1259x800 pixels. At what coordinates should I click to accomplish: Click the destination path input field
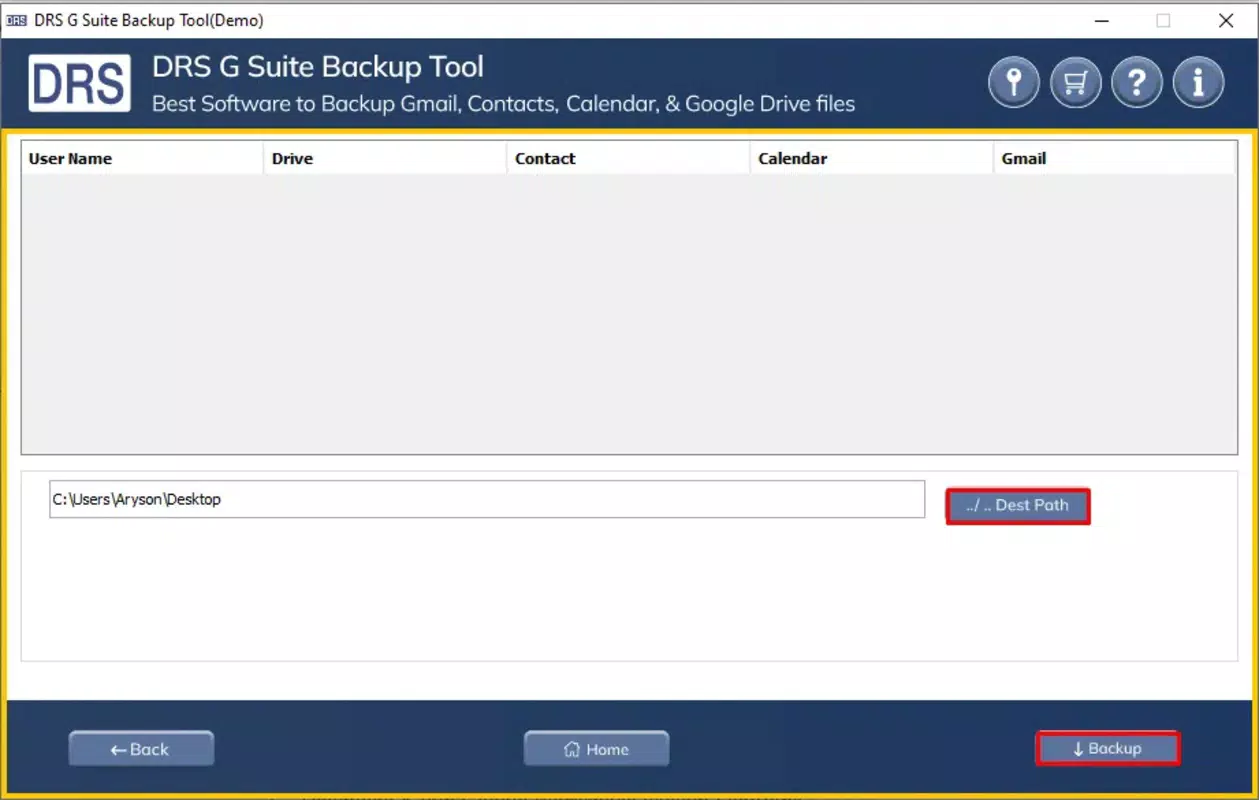click(x=487, y=499)
